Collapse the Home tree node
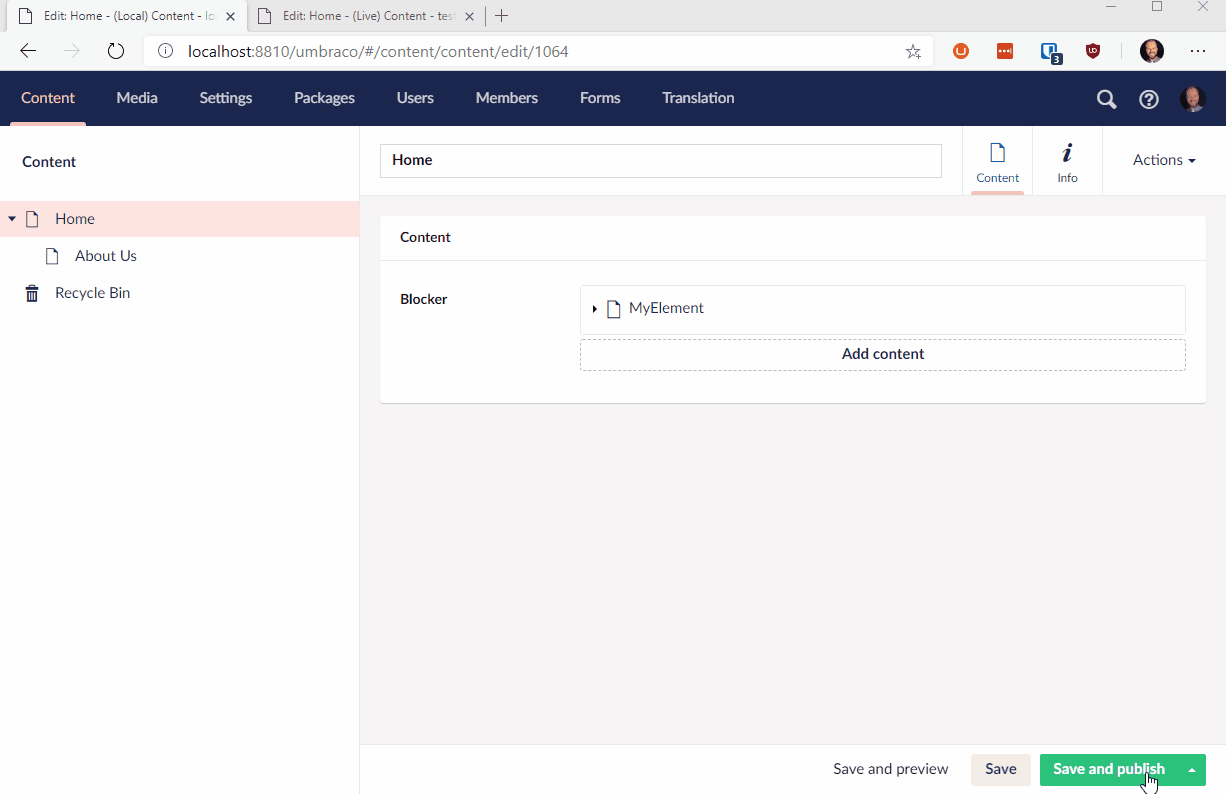 pos(11,218)
